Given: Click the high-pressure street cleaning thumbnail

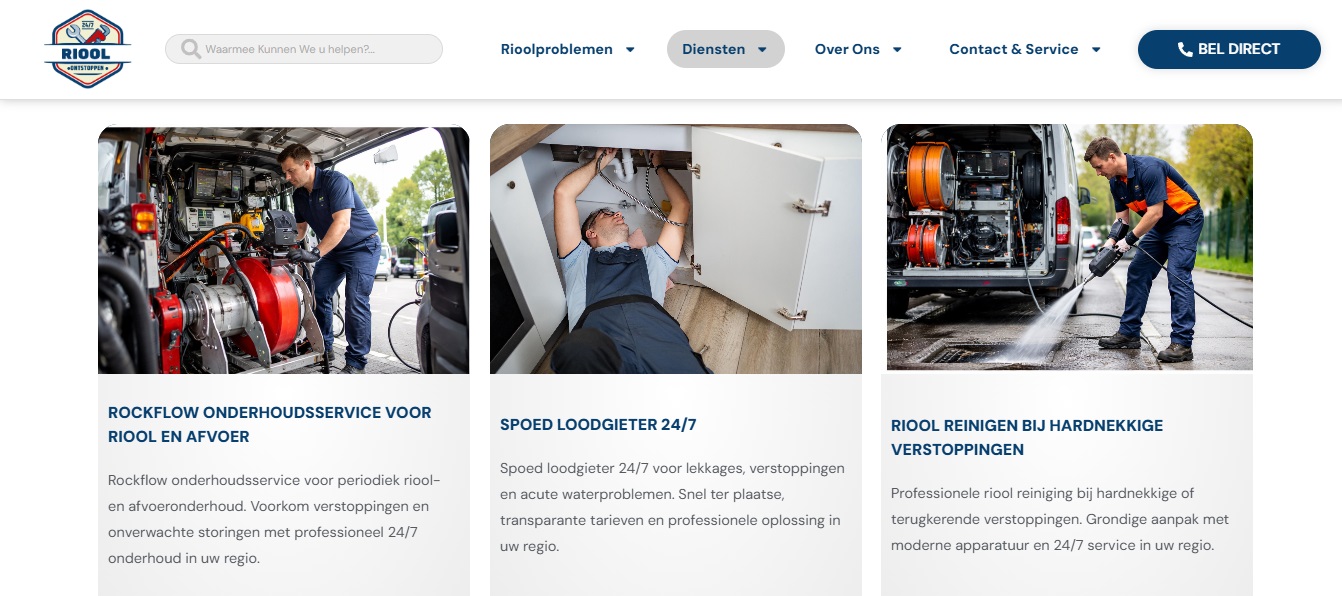Looking at the screenshot, I should pyautogui.click(x=1069, y=247).
